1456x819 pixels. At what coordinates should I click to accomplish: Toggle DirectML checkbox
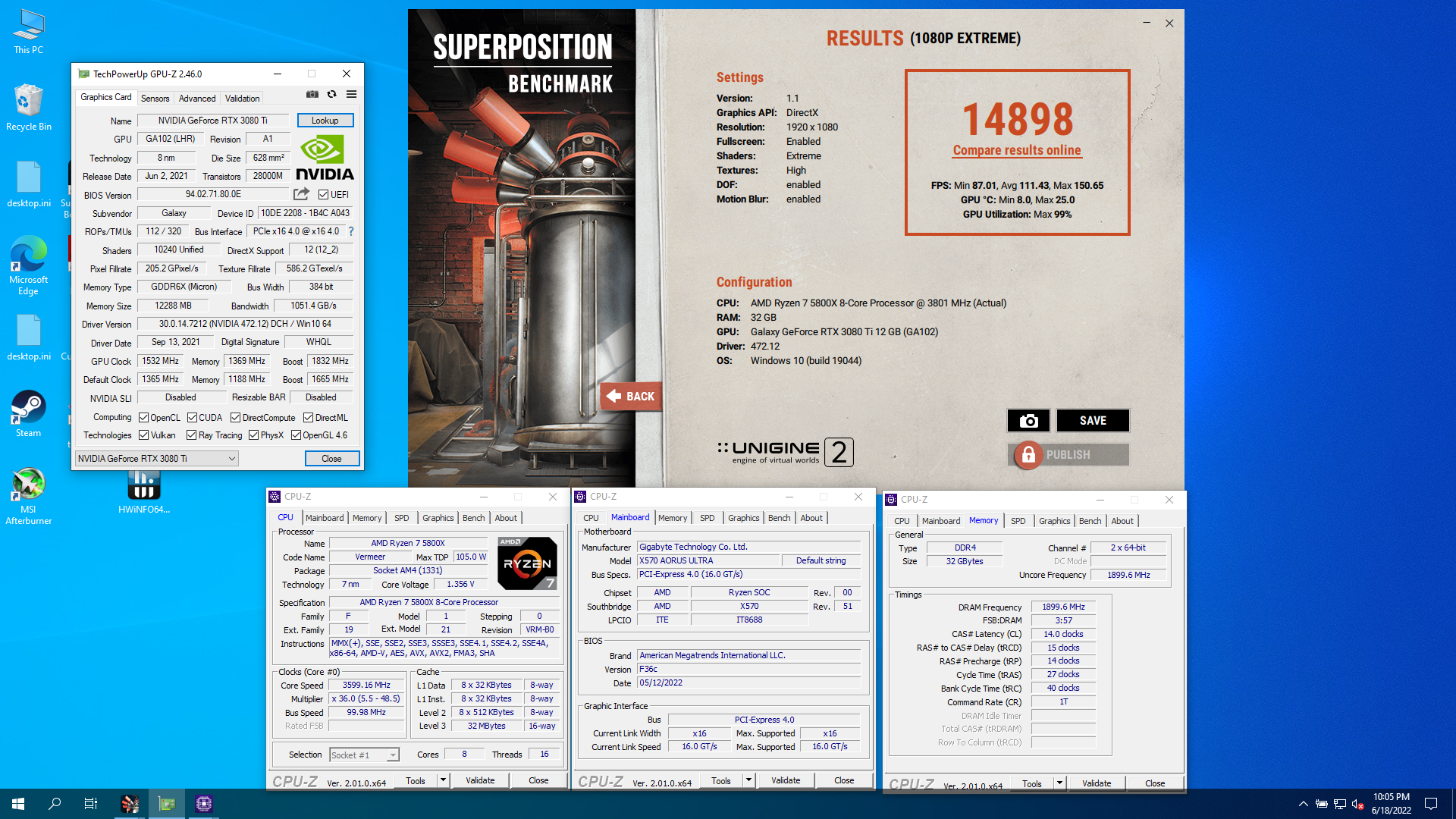coord(308,418)
